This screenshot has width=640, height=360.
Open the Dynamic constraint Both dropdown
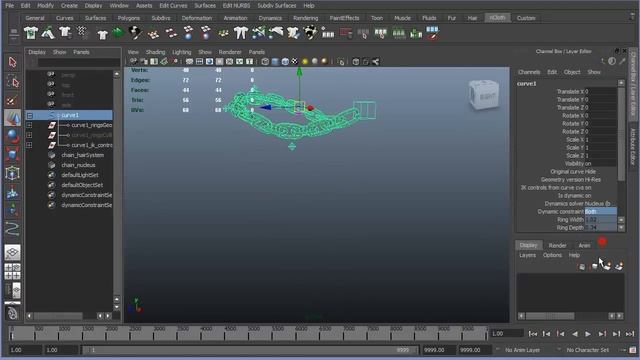point(601,211)
